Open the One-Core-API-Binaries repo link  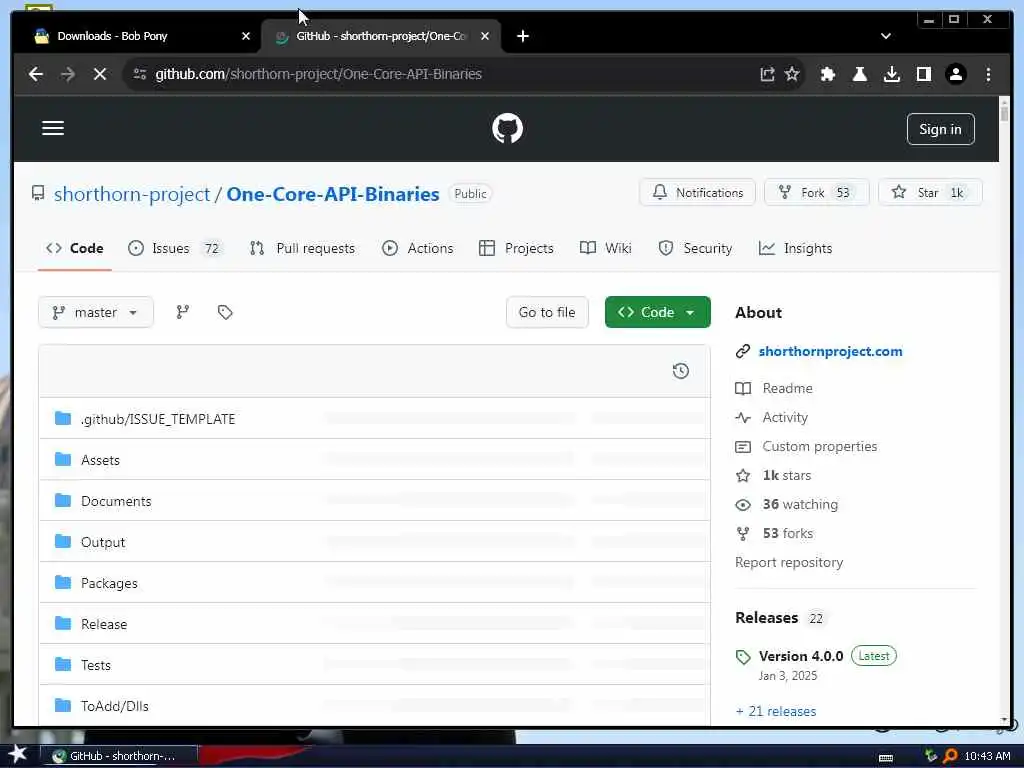332,194
